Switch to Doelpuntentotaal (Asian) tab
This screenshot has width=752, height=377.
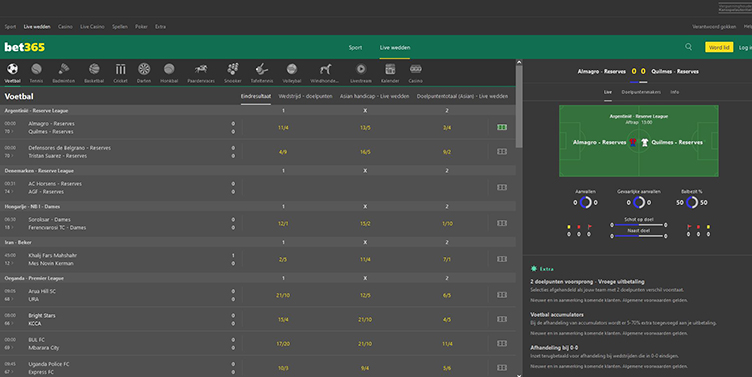(x=462, y=96)
